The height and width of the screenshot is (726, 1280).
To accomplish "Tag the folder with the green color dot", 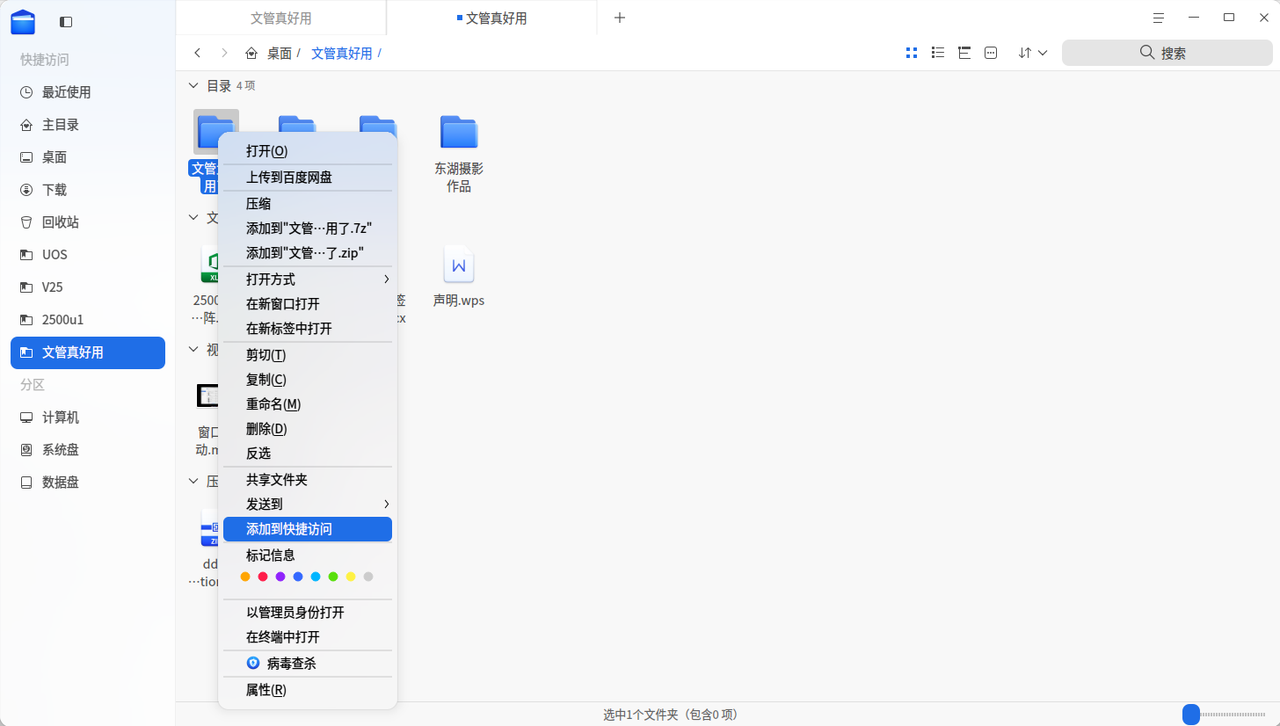I will click(x=333, y=577).
